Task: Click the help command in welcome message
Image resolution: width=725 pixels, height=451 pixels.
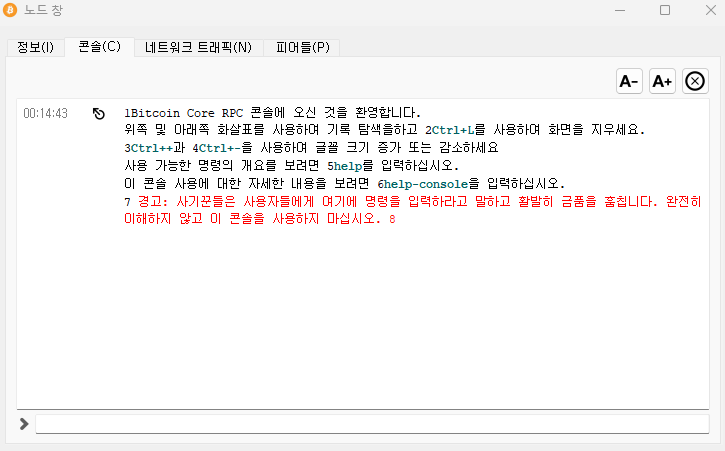Action: pyautogui.click(x=348, y=166)
